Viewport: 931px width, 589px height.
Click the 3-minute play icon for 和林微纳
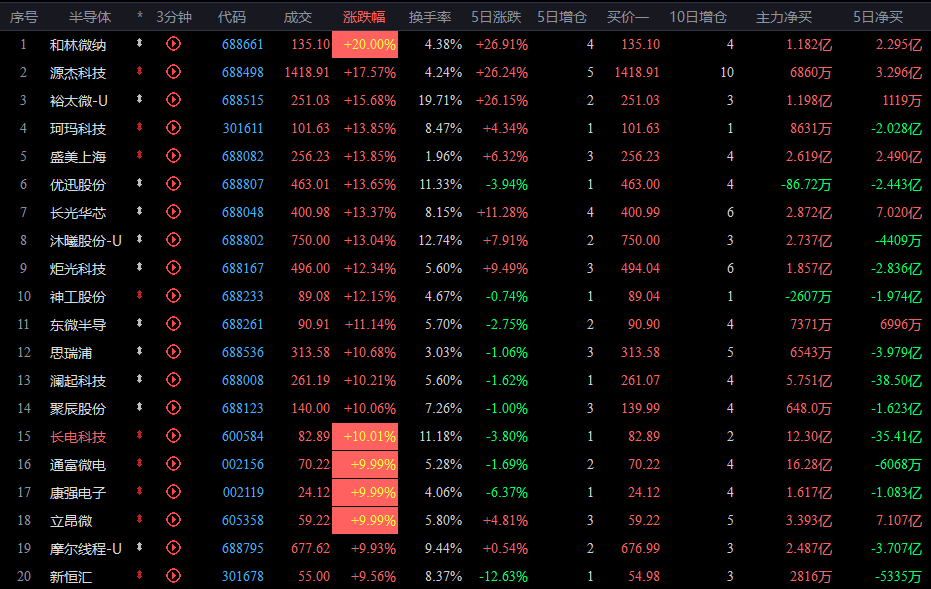(173, 44)
